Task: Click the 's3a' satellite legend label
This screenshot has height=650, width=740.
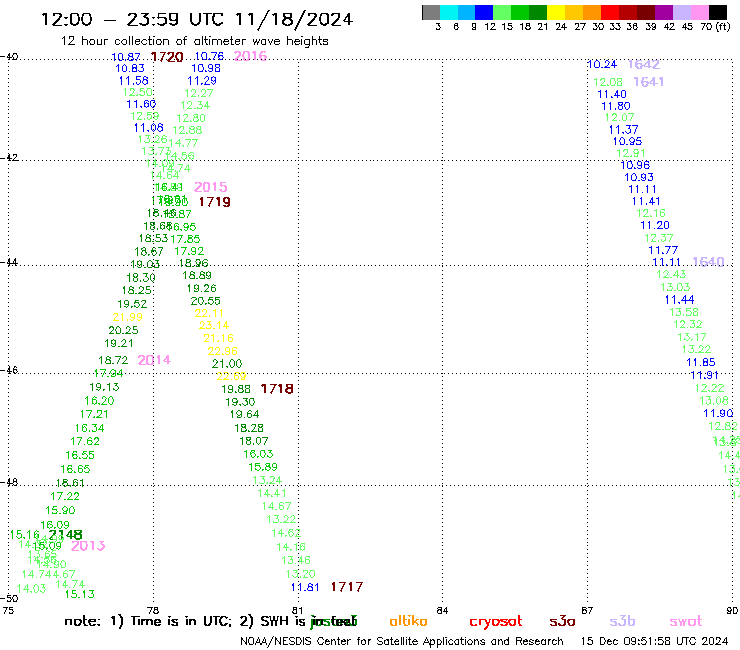Action: tap(562, 621)
